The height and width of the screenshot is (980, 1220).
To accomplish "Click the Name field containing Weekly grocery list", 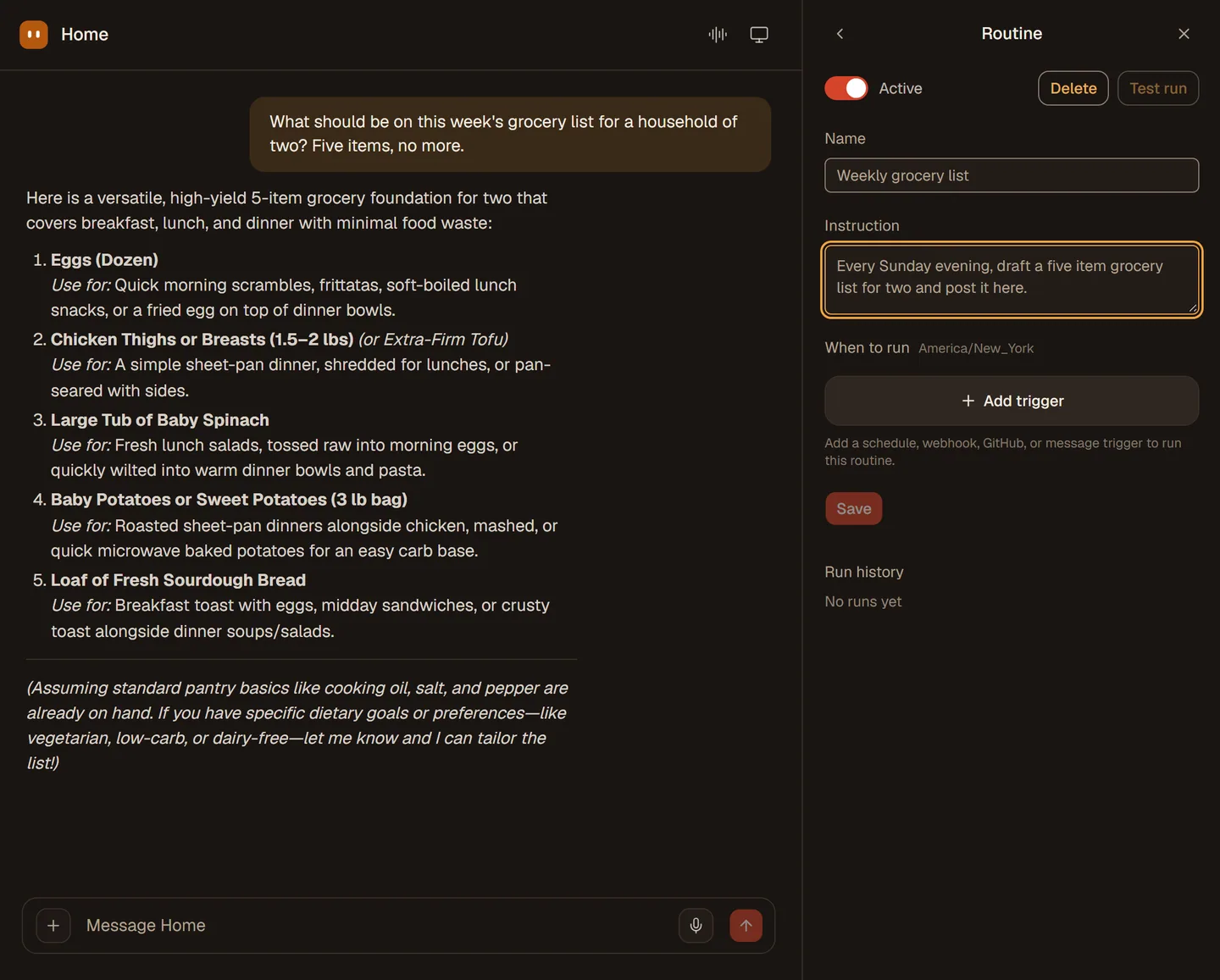I will 1012,175.
